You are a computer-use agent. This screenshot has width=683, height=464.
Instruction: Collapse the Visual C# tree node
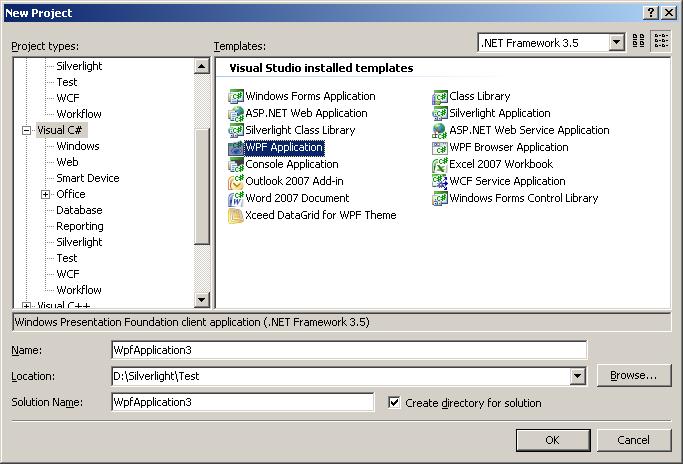click(x=27, y=130)
